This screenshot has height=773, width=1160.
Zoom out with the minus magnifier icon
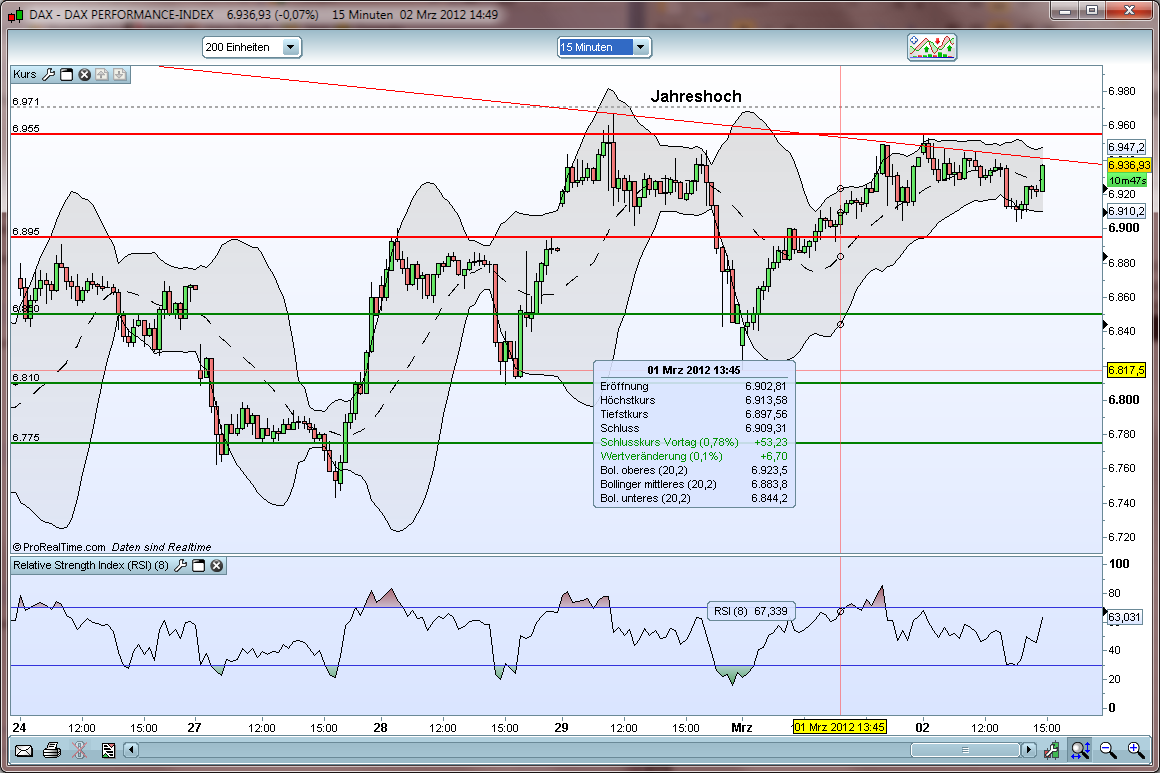1108,750
